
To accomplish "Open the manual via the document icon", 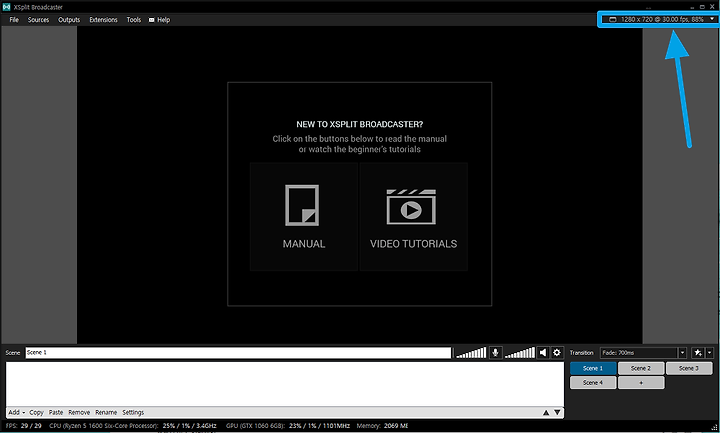I will [302, 205].
